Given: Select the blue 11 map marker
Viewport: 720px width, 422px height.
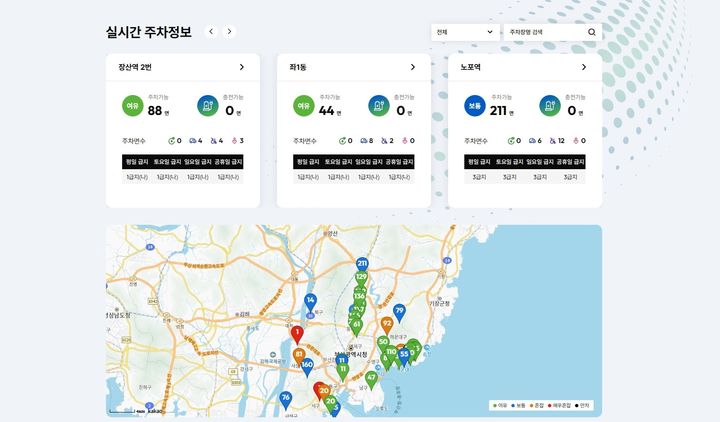Looking at the screenshot, I should click(x=341, y=361).
